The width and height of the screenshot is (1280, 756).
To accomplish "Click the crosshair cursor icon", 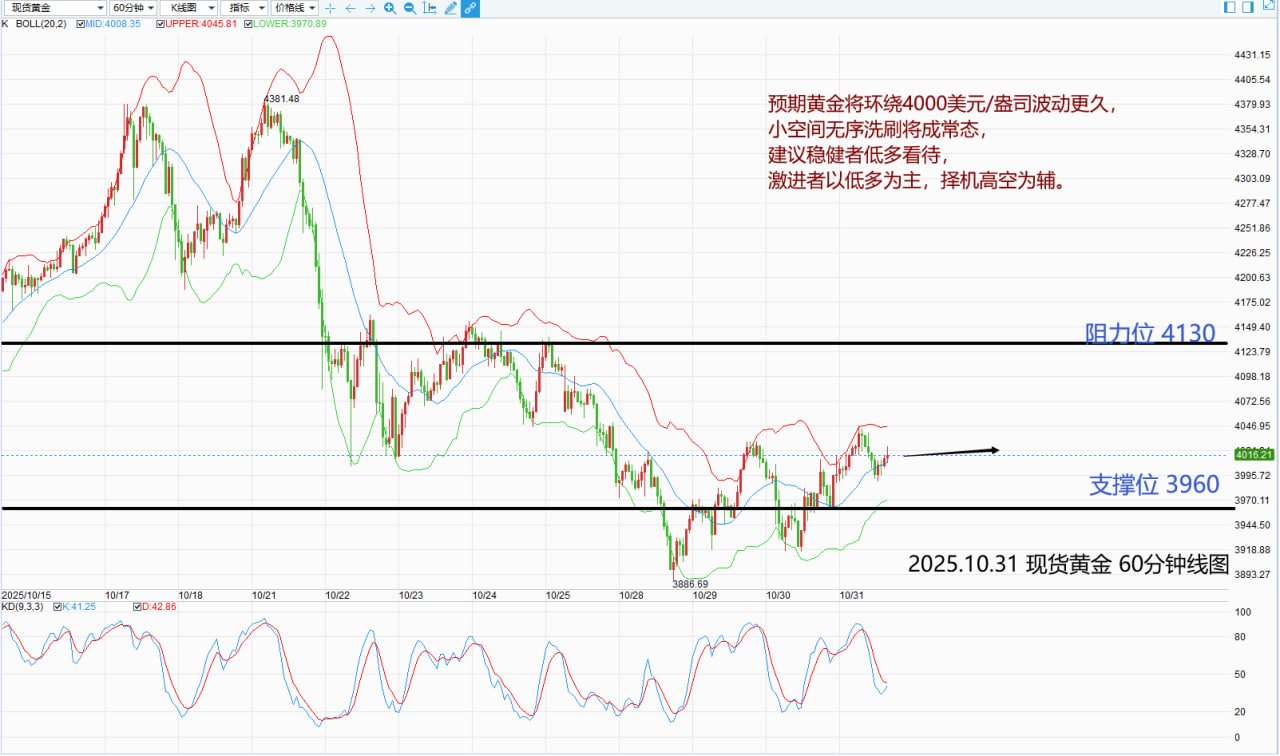I will point(331,8).
